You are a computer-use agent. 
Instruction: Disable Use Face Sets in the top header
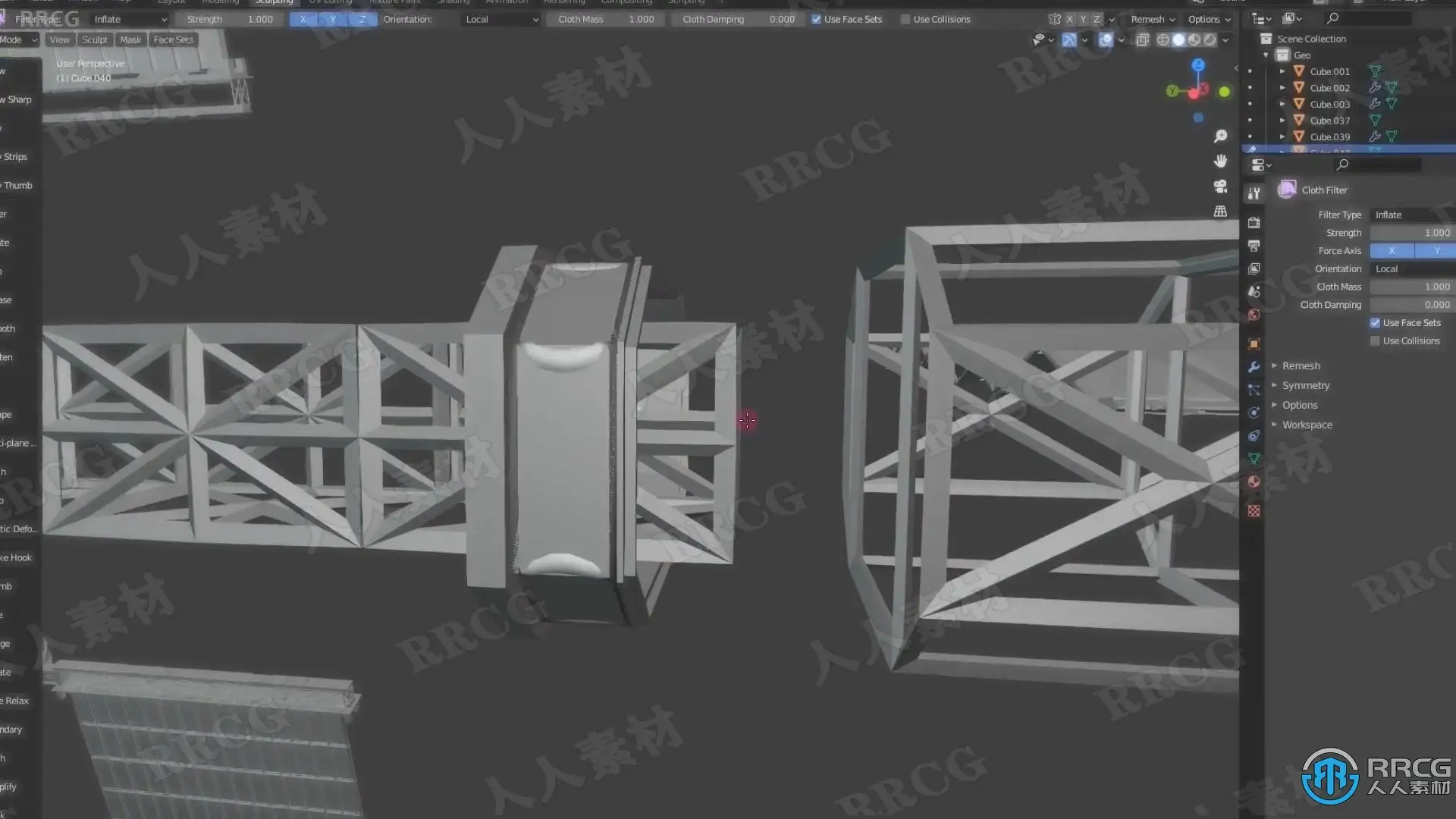pos(816,20)
